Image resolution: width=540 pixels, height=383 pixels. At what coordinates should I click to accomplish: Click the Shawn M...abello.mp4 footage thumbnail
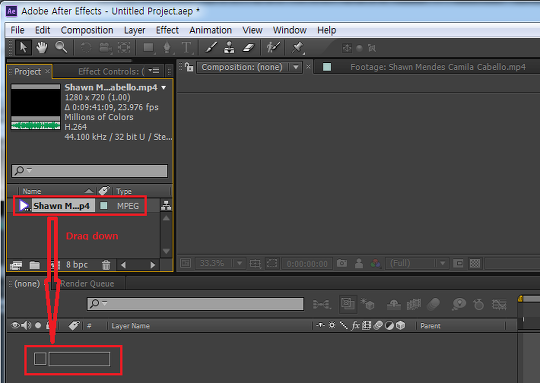pos(35,106)
